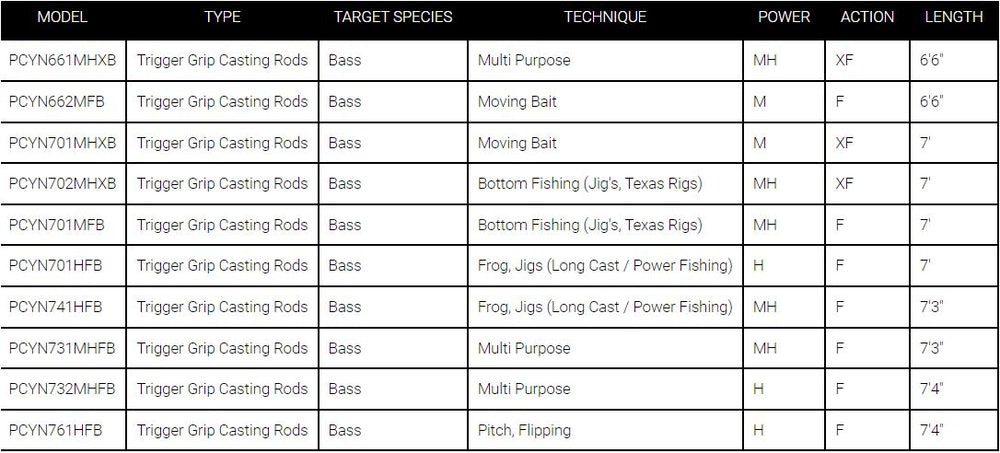
Task: Click the PCYN731MHFB model cell
Action: point(59,348)
